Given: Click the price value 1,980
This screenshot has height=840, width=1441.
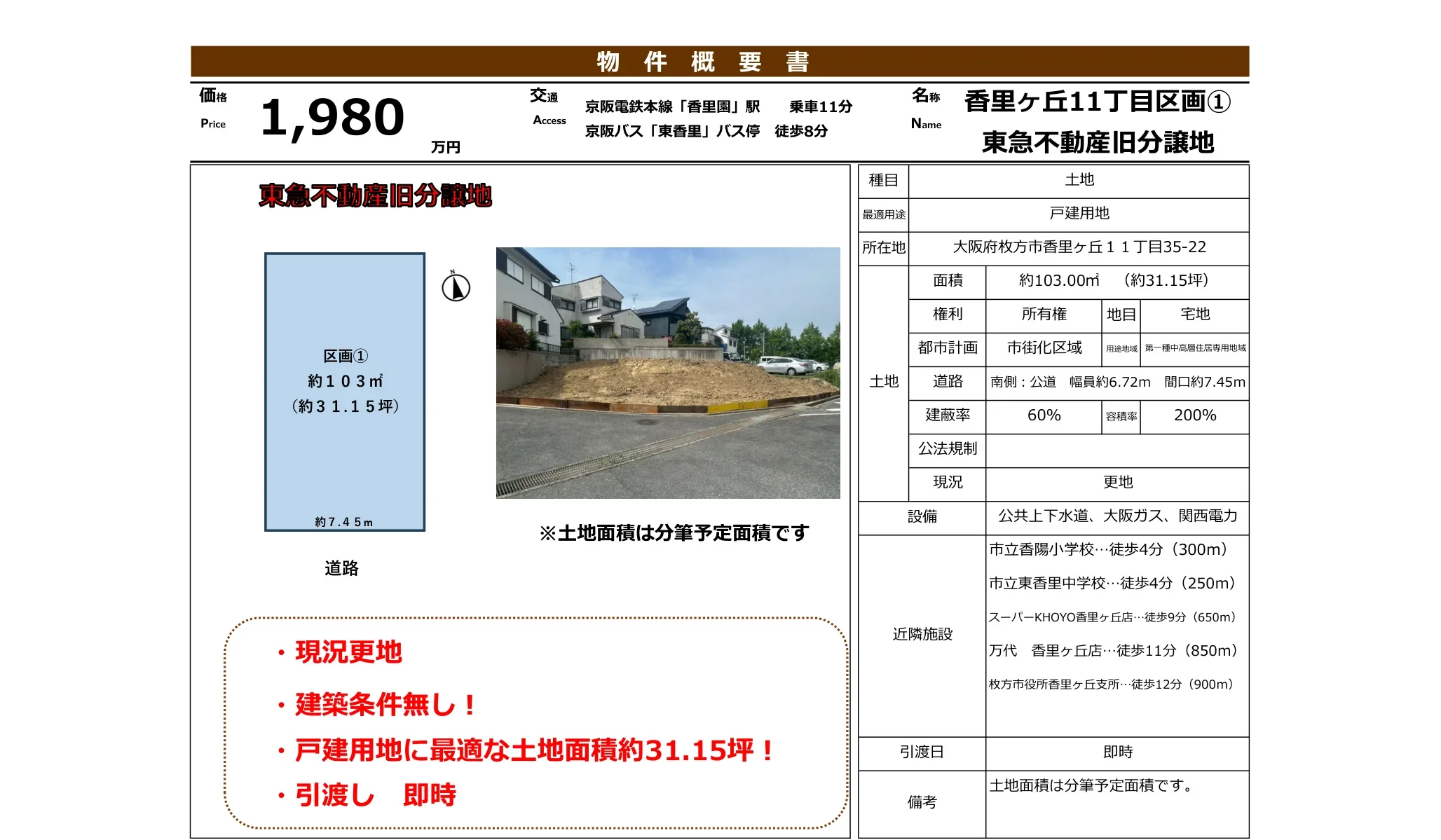Looking at the screenshot, I should click(332, 117).
